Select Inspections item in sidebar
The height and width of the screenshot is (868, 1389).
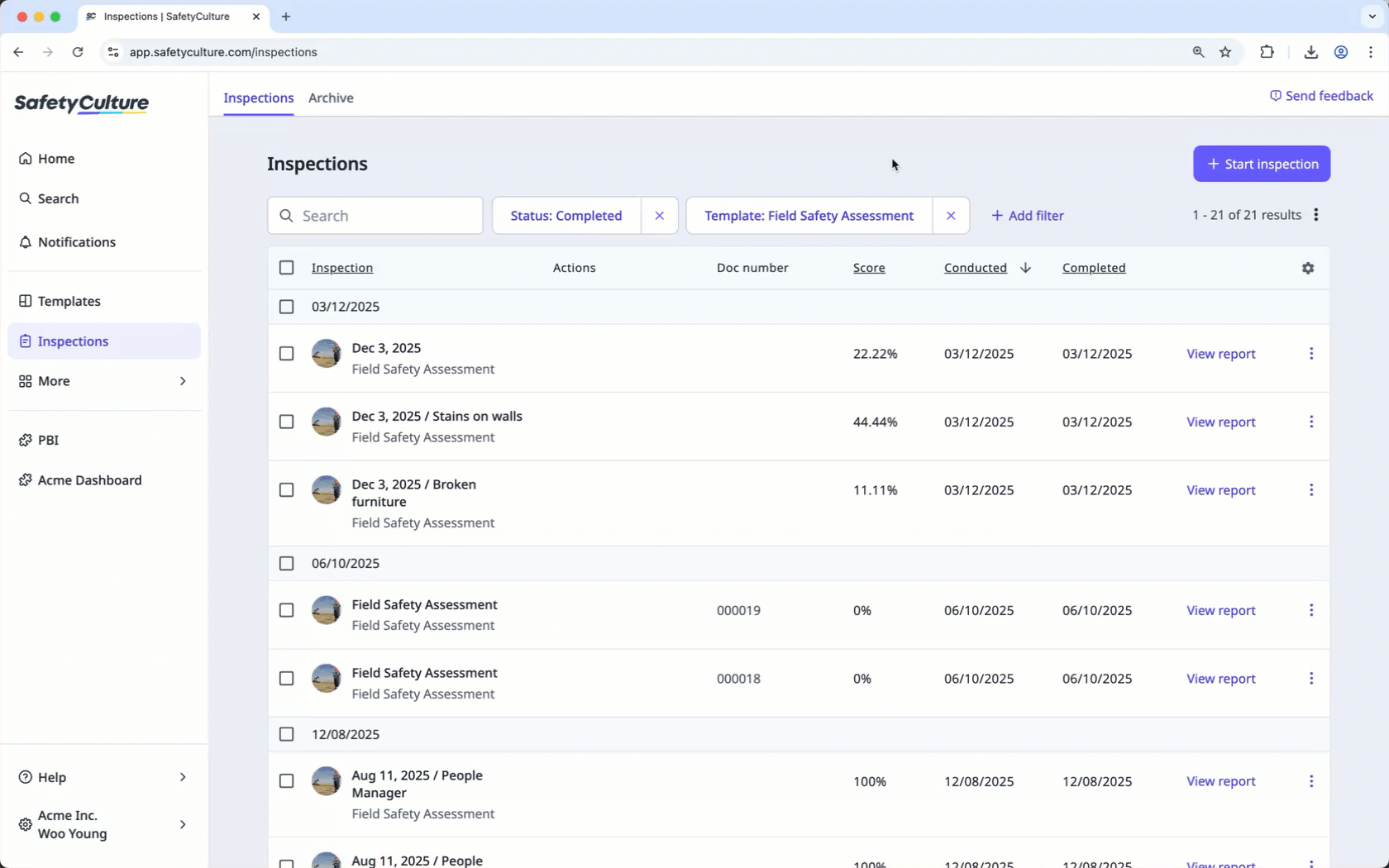[x=104, y=341]
